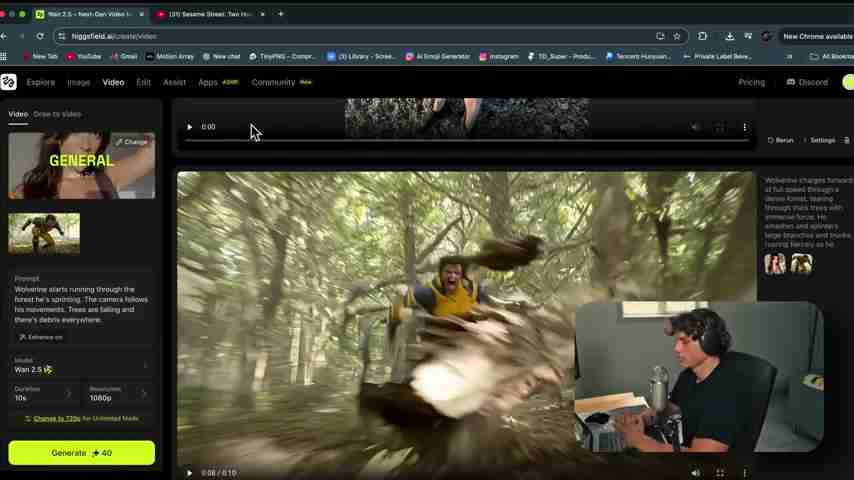Select the Wolverine reference image thumbnail

[44, 234]
